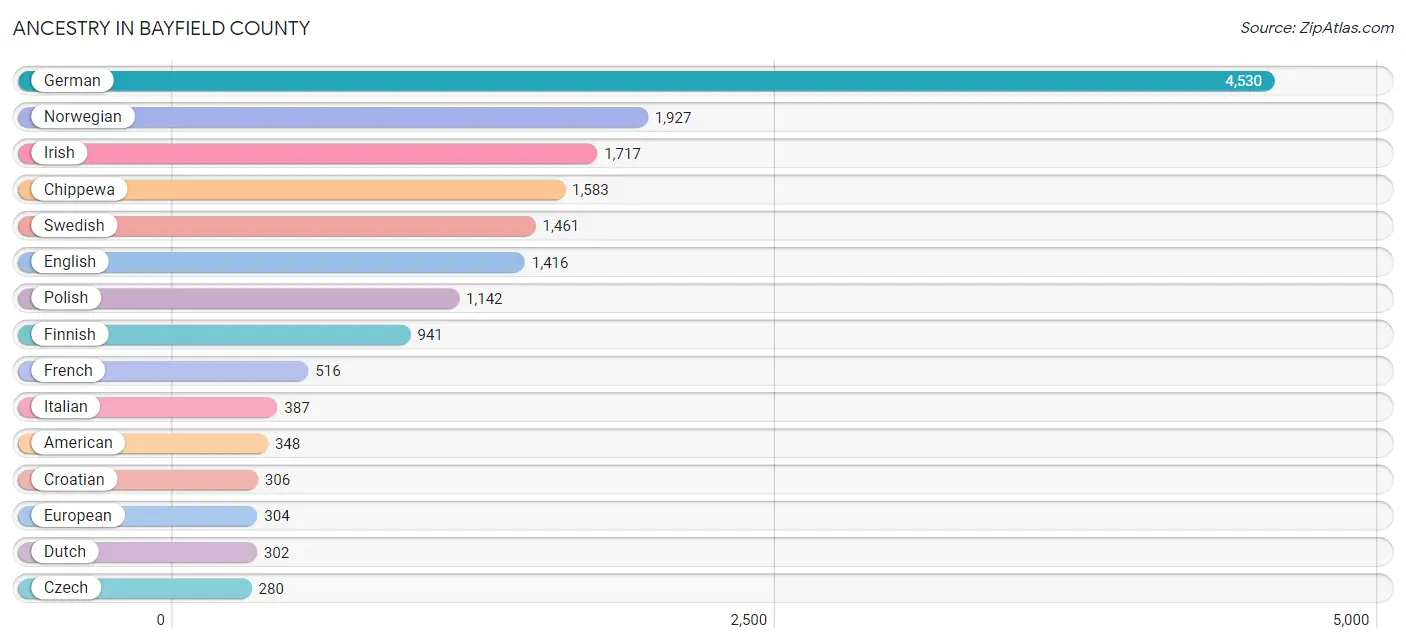Screen dimensions: 1406x644
Task: Click the European value 304
Action: click(x=277, y=516)
